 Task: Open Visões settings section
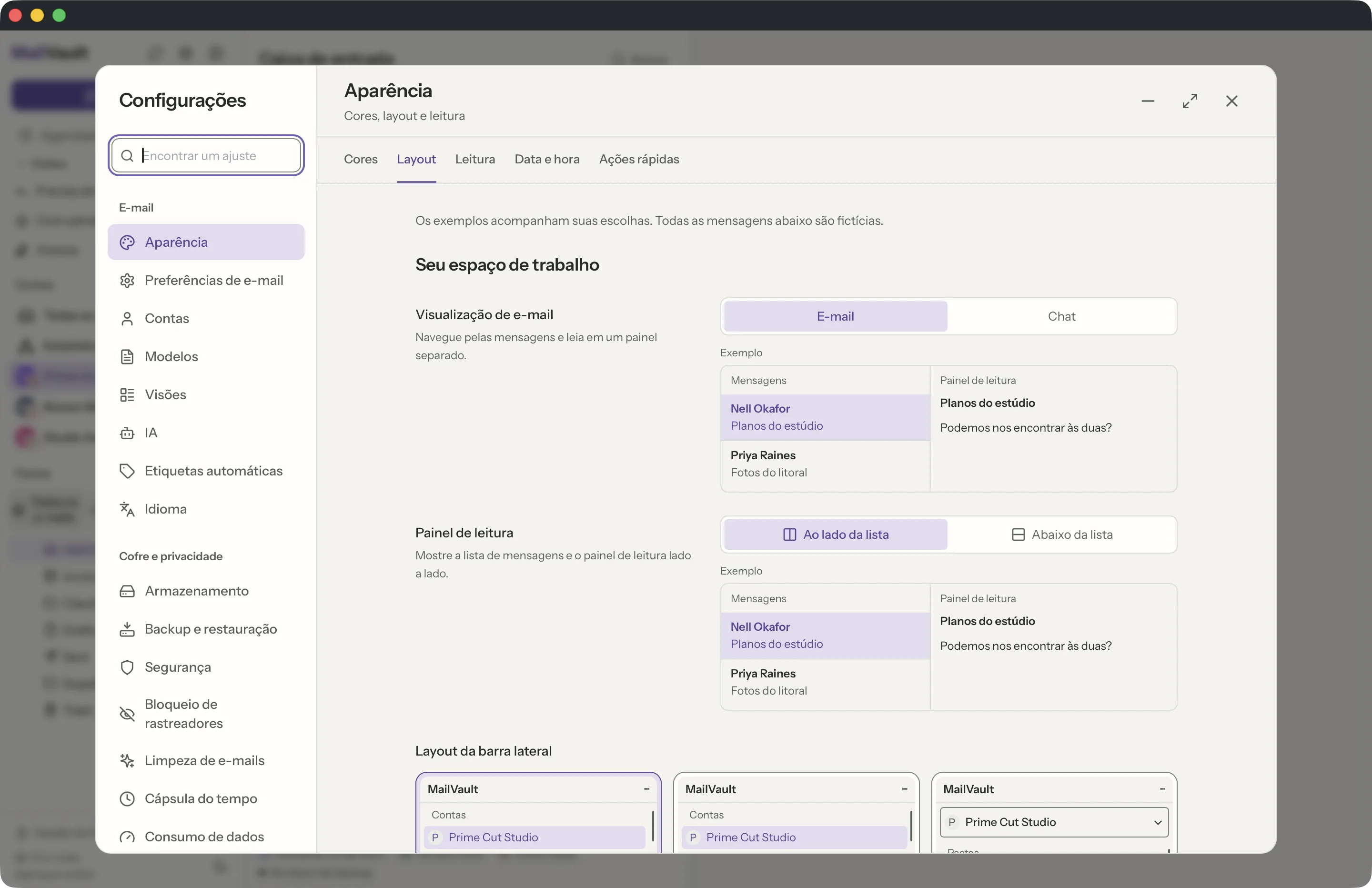(x=206, y=394)
